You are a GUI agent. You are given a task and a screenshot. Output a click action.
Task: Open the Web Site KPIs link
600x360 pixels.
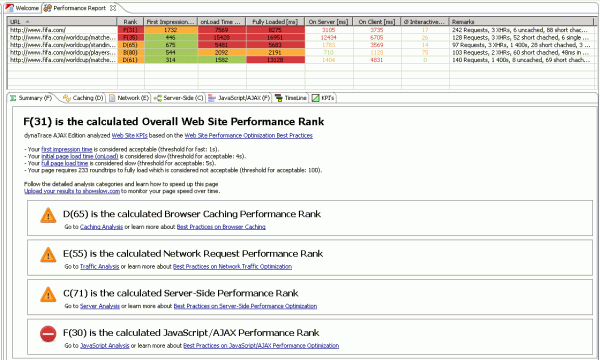click(x=129, y=135)
